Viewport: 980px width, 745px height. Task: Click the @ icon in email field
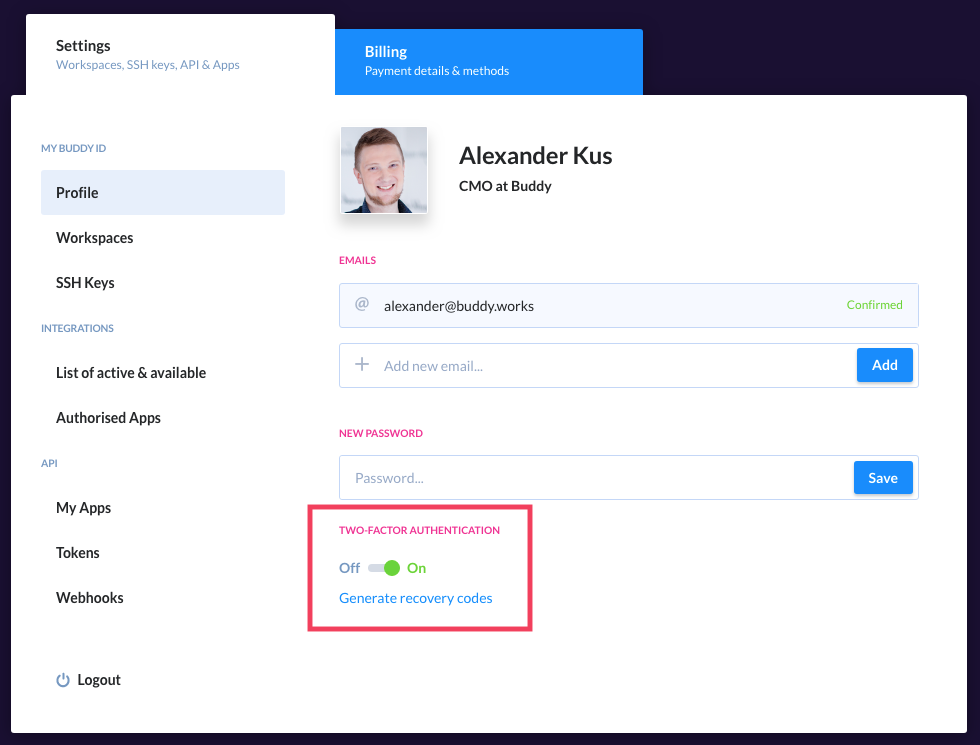[x=362, y=304]
